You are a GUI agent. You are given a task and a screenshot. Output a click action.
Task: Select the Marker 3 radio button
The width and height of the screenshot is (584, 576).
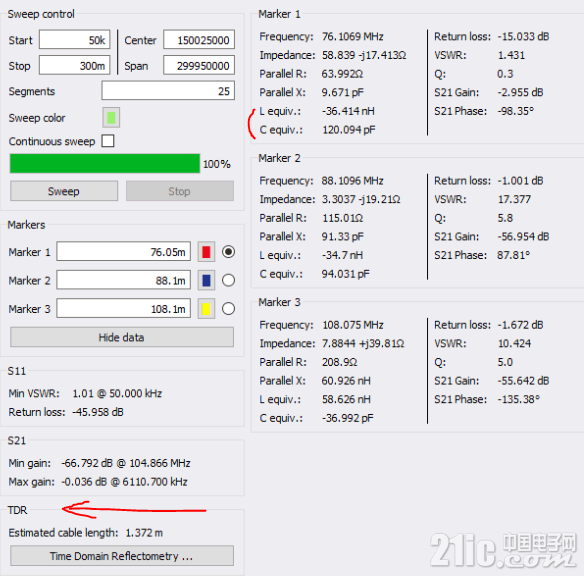(228, 309)
